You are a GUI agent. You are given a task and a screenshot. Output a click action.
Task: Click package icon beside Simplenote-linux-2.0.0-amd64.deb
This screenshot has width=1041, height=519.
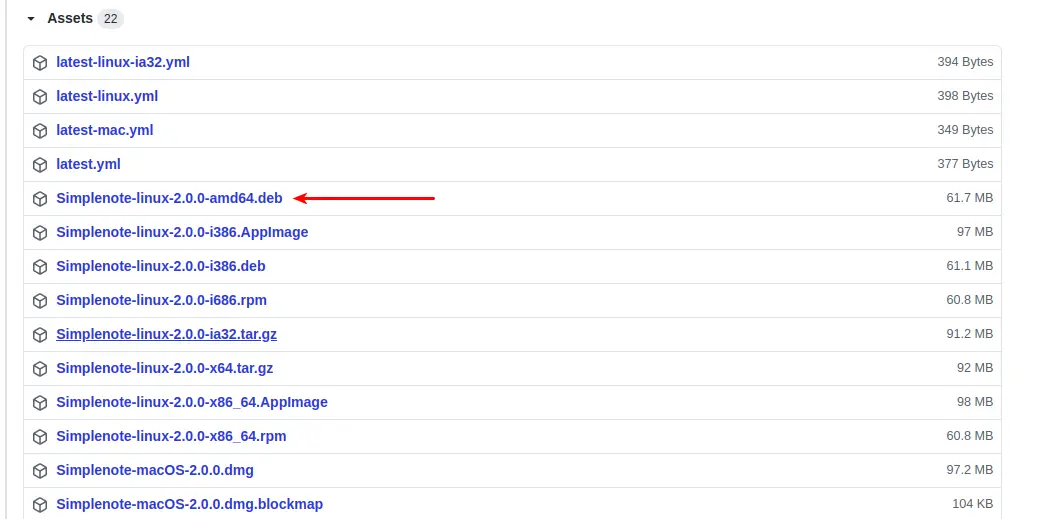point(40,199)
